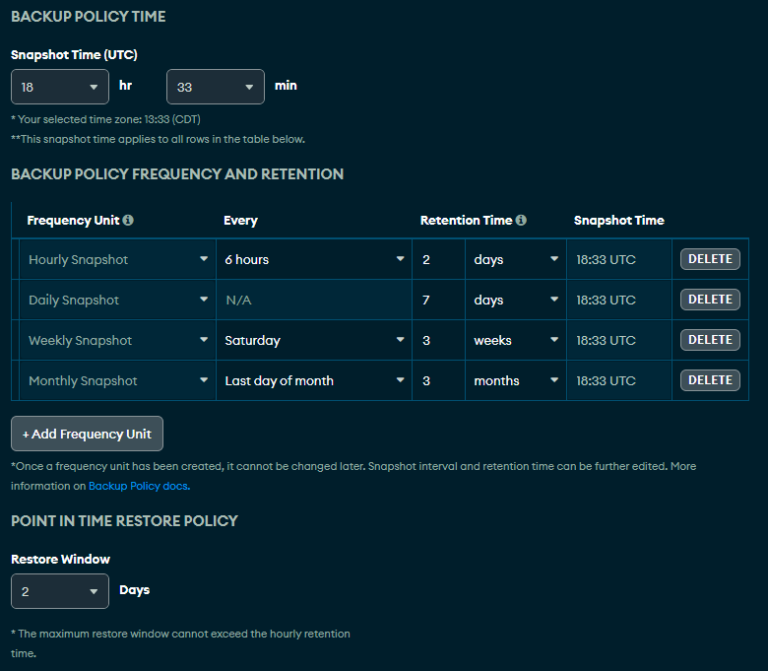Delete the Weekly Snapshot row
Viewport: 768px width, 671px height.
click(710, 340)
